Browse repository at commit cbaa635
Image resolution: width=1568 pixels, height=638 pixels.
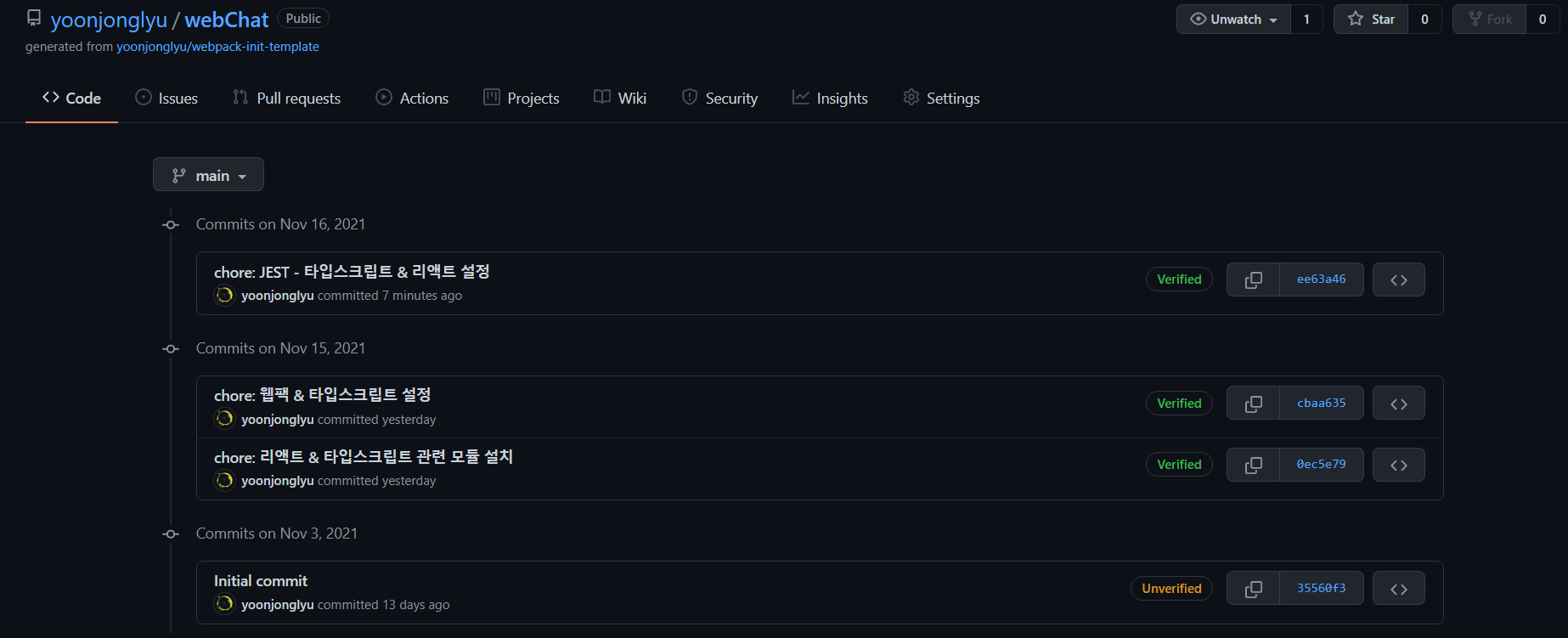point(1399,404)
